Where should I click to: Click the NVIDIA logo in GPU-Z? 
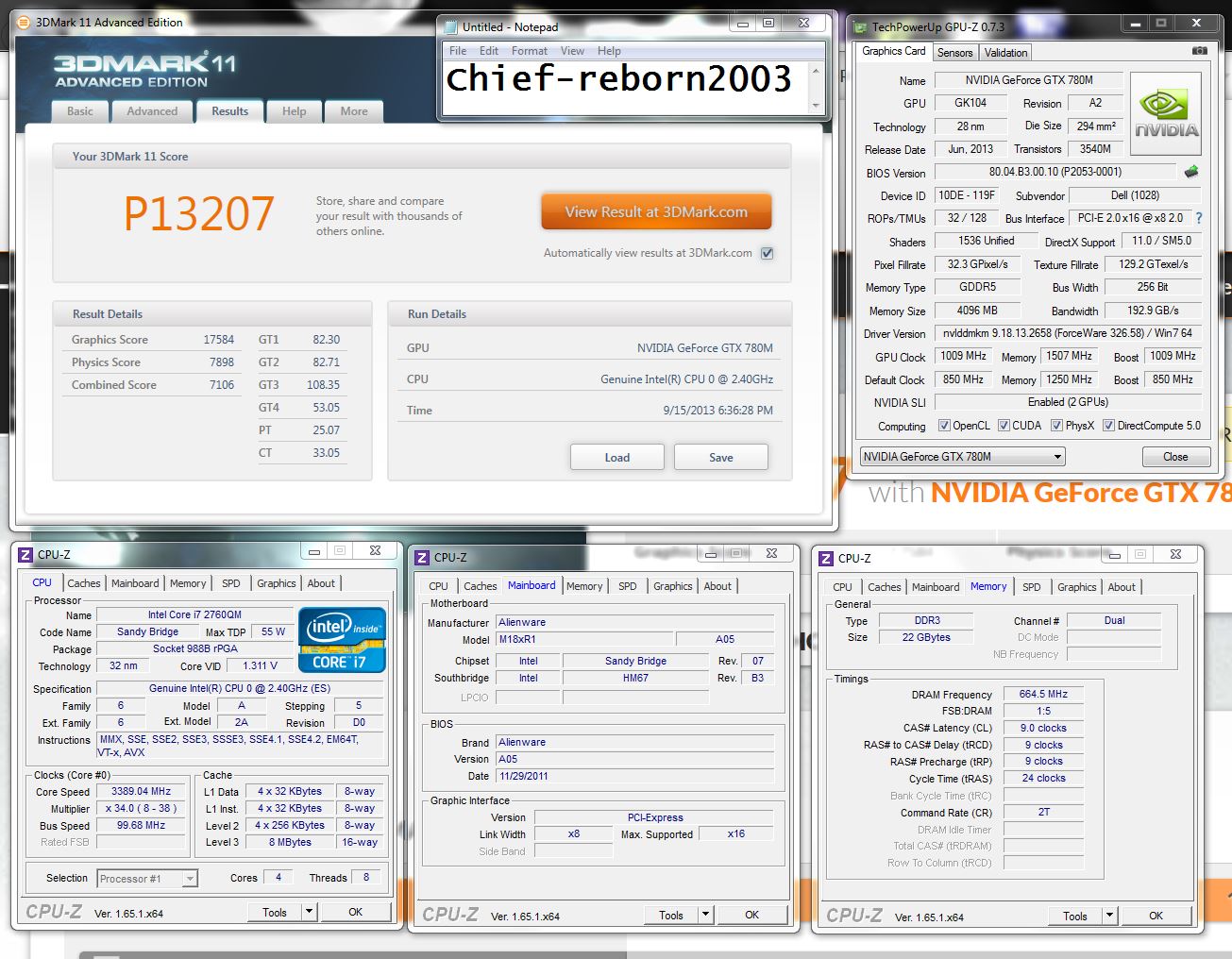click(x=1168, y=114)
